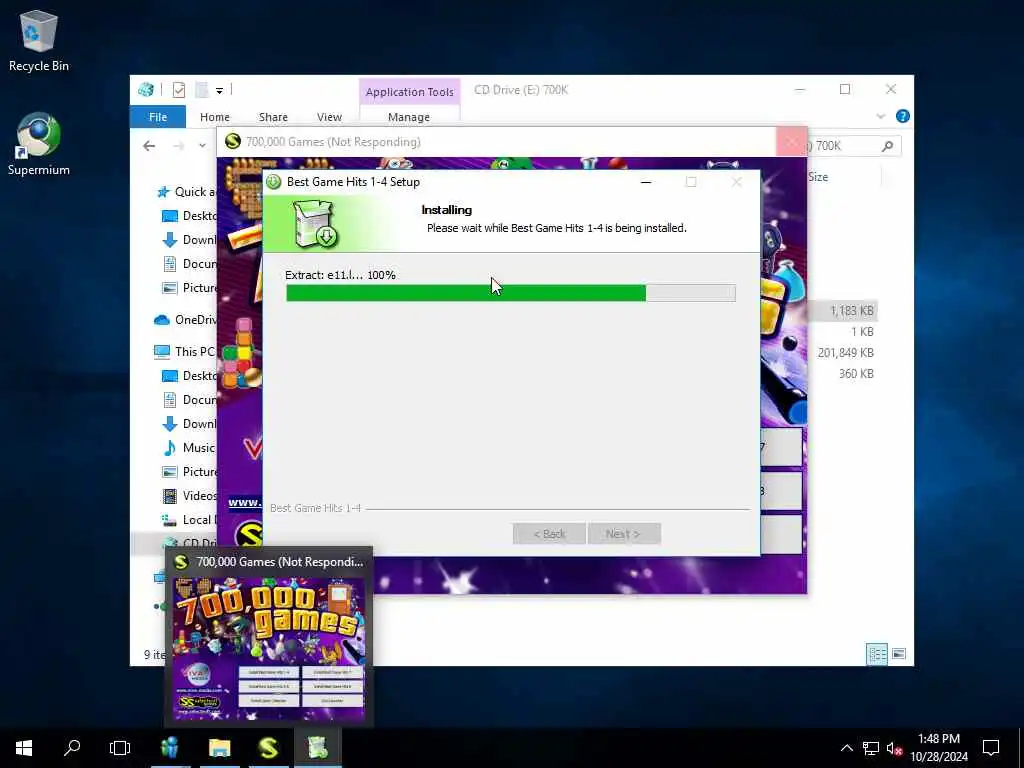
Task: Select Quick access in navigation pane
Action: 186,191
